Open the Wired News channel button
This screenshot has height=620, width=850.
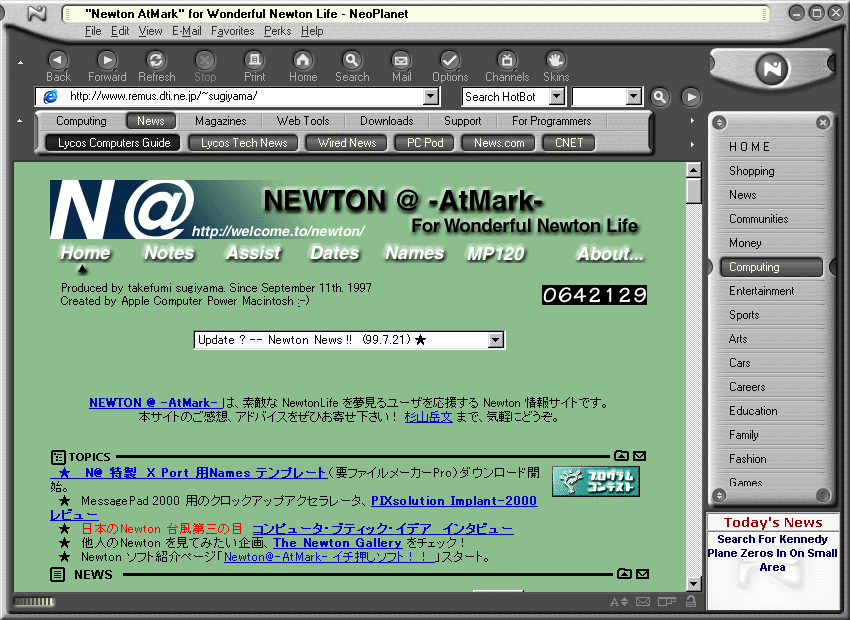346,143
